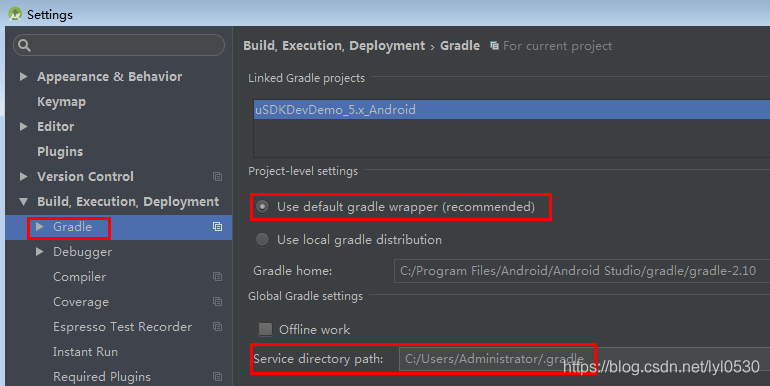Click the Gradle home path field

pyautogui.click(x=582, y=271)
